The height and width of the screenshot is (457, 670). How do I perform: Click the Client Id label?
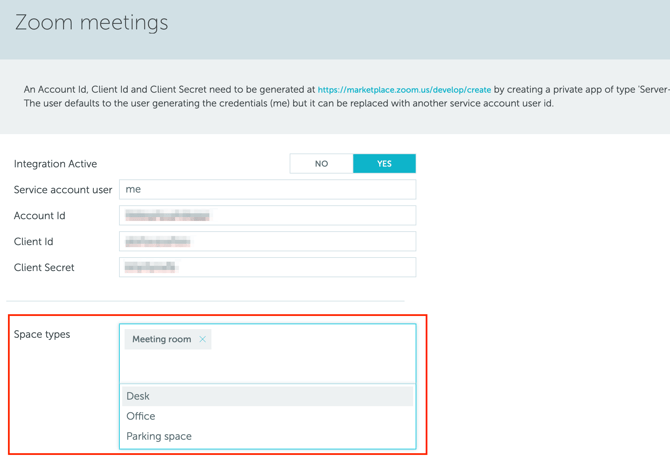point(34,242)
